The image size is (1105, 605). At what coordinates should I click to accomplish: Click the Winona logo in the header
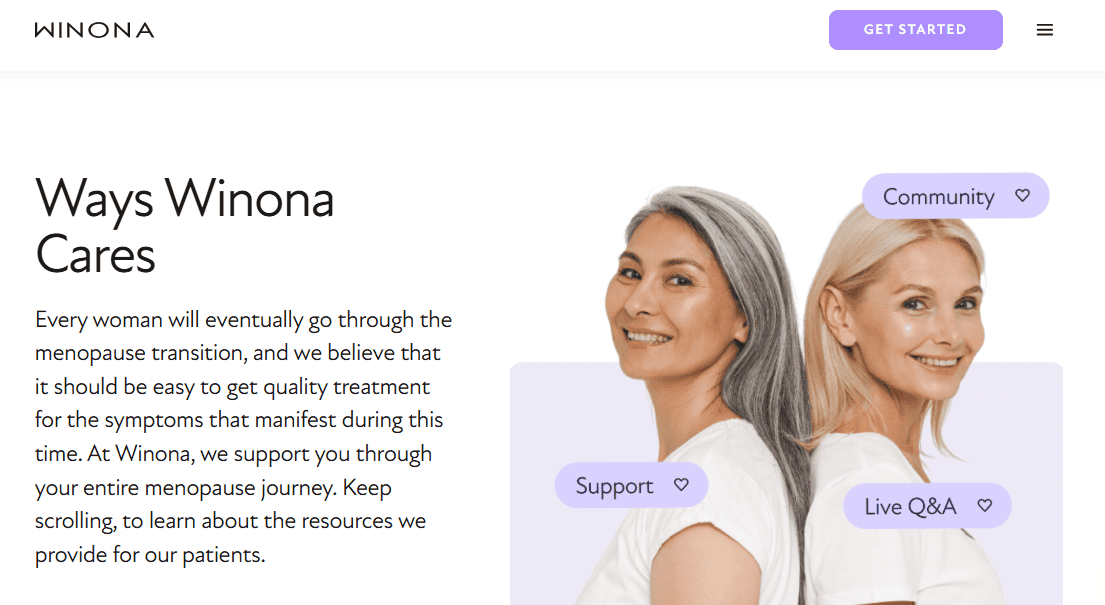[94, 30]
